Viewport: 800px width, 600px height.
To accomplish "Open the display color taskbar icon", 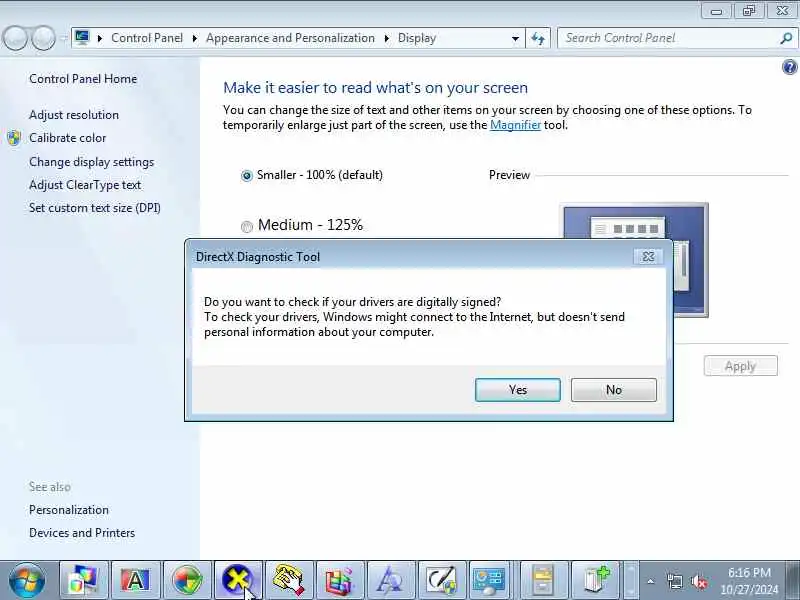I will point(84,580).
